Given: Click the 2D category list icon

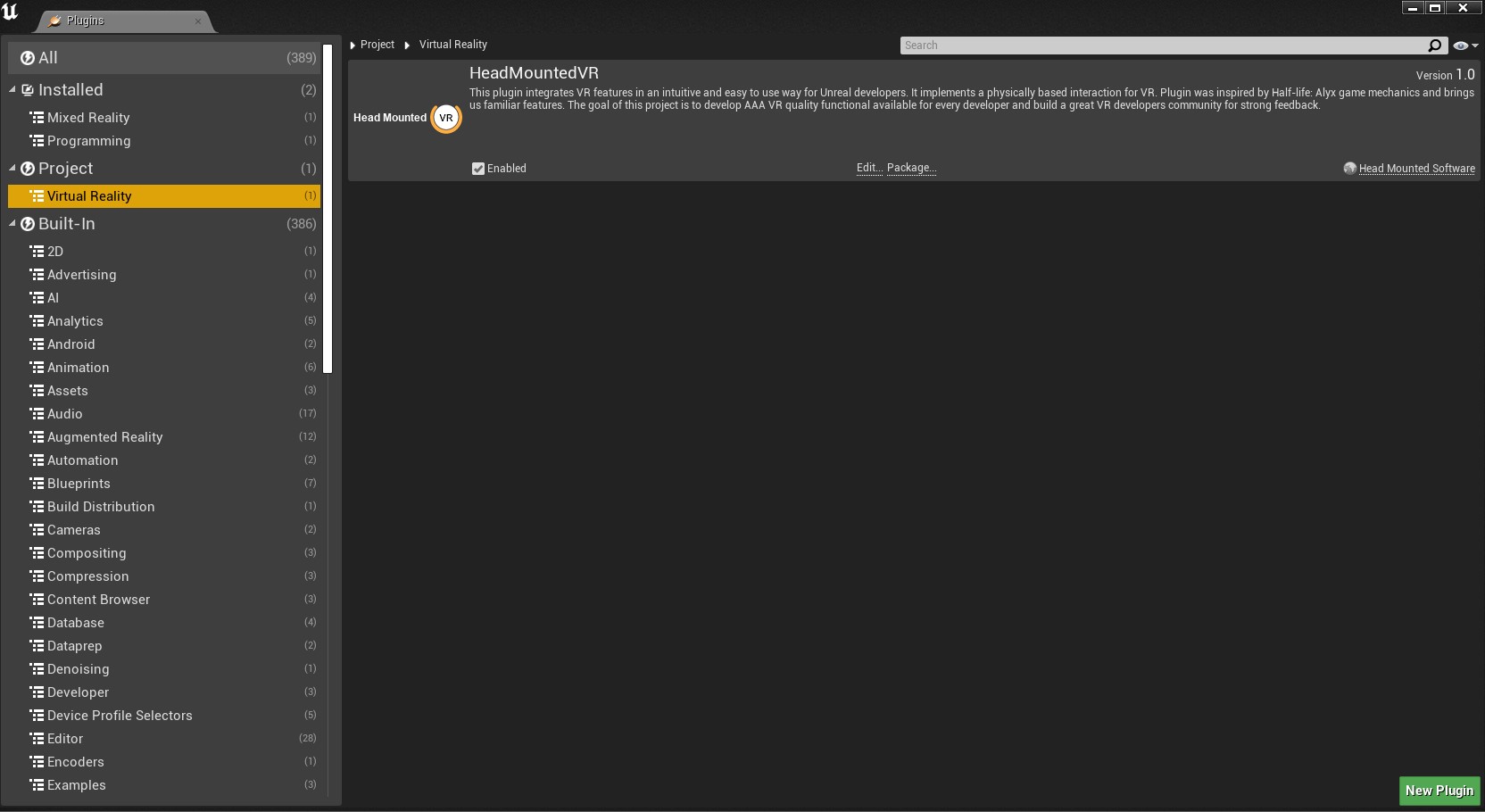Looking at the screenshot, I should click(37, 252).
